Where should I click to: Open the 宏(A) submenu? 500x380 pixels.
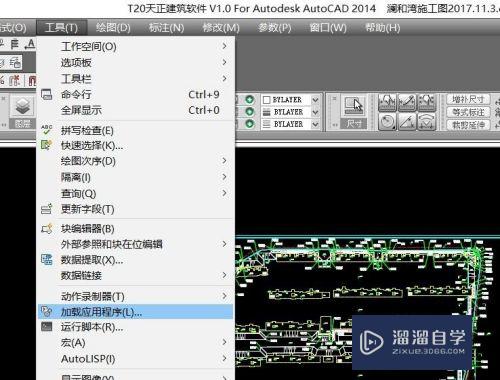pos(136,342)
